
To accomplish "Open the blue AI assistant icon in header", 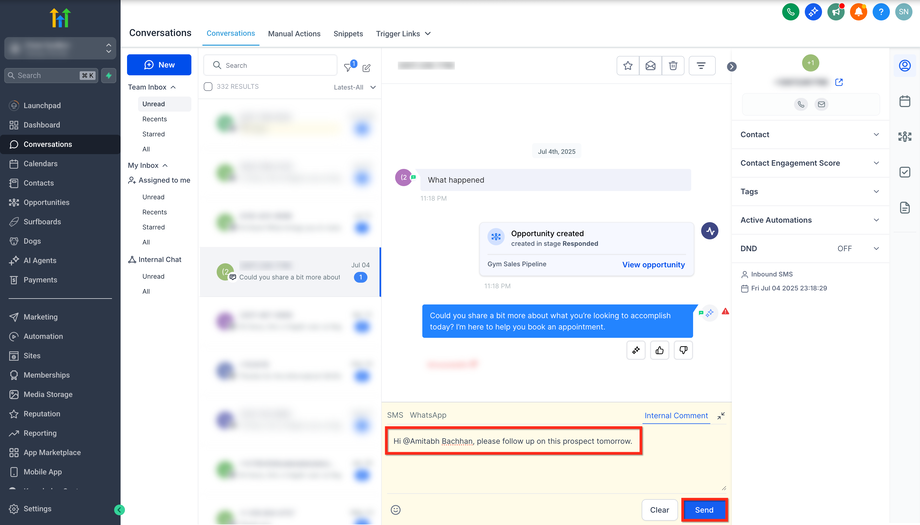I will [x=813, y=12].
